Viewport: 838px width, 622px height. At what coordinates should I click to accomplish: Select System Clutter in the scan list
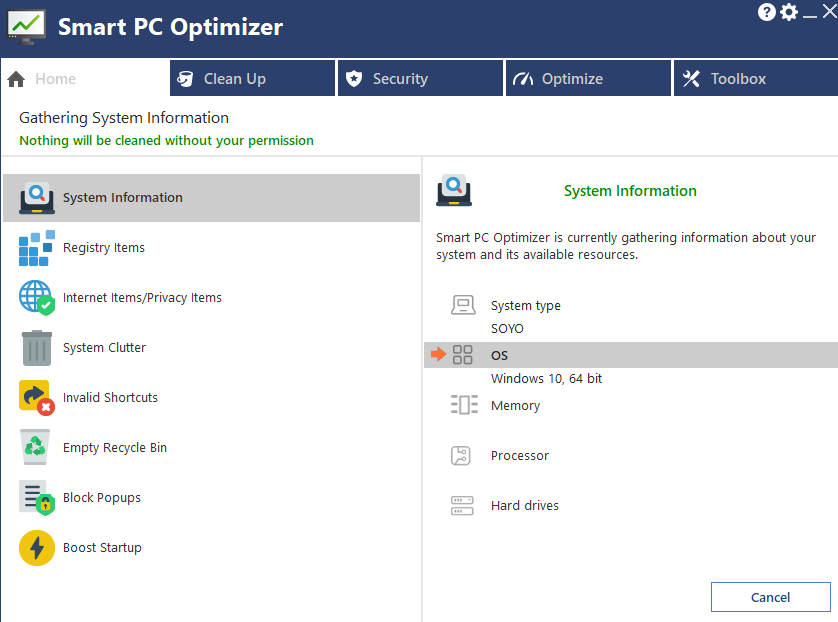click(212, 348)
